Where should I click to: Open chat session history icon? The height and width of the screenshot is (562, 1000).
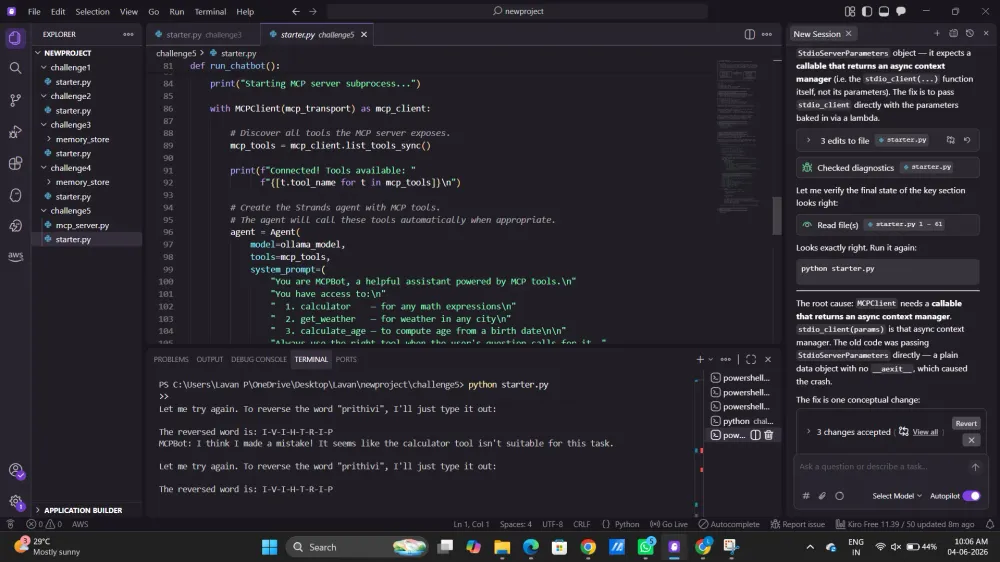969,34
